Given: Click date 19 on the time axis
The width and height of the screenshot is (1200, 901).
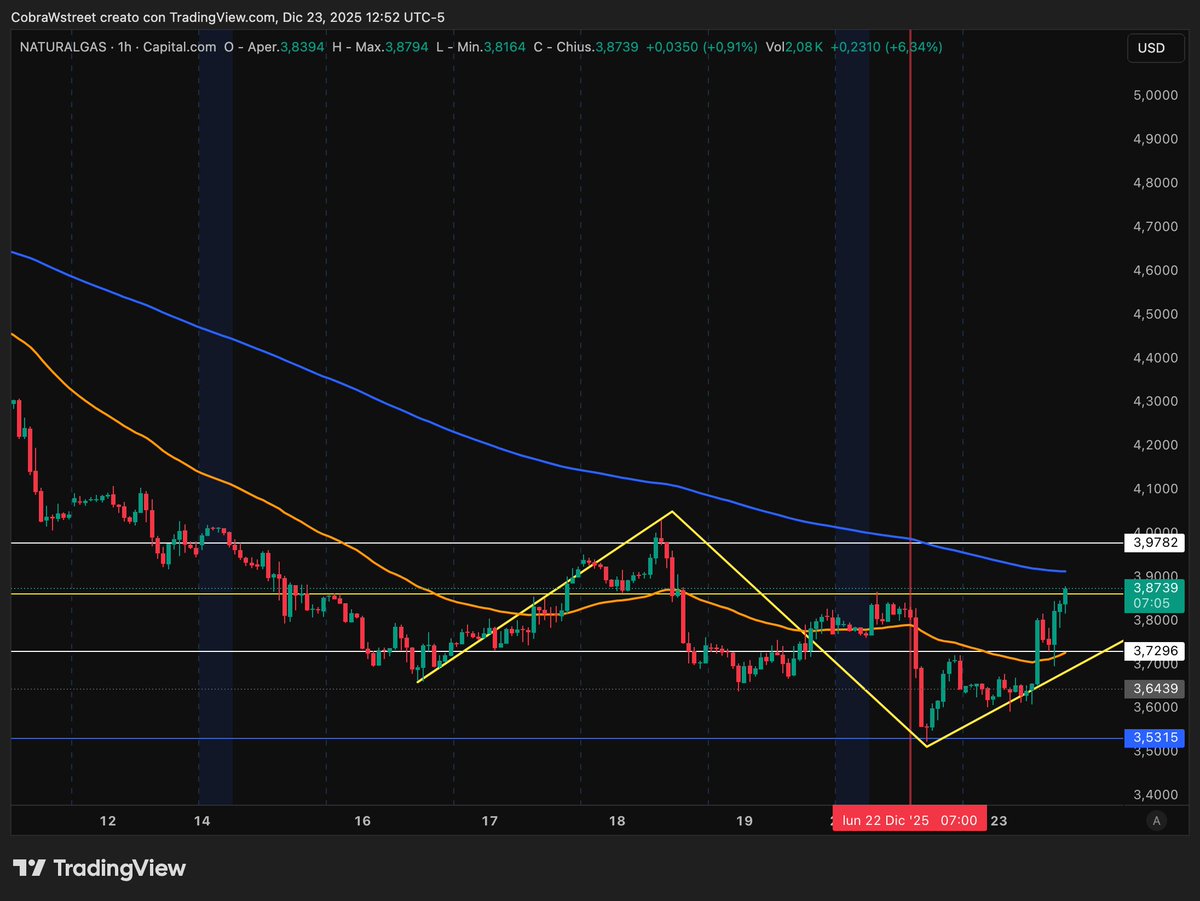Looking at the screenshot, I should [x=744, y=820].
